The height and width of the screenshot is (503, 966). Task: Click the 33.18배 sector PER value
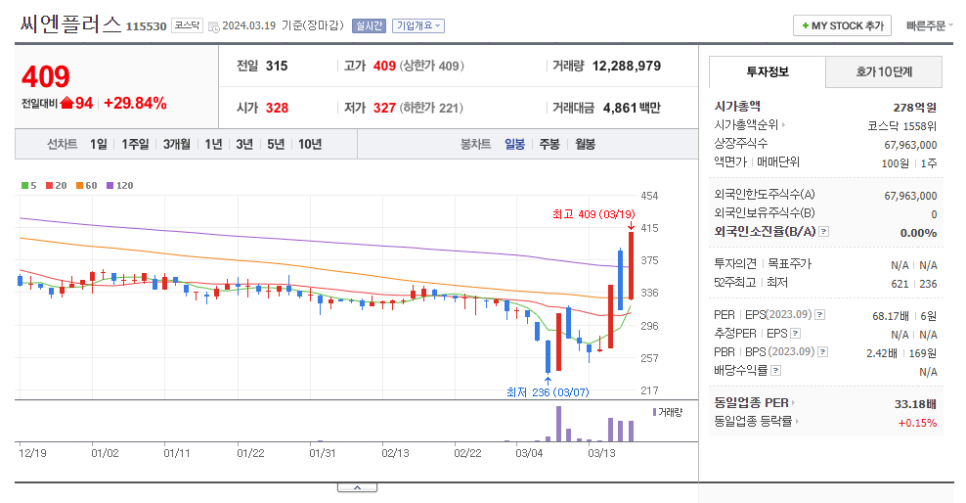[915, 404]
